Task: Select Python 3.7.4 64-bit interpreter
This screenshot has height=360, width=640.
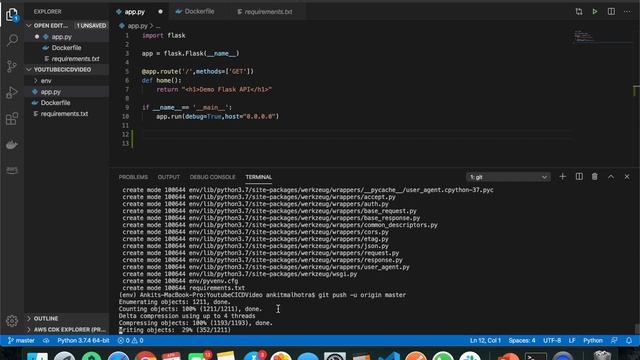Action: [83, 340]
